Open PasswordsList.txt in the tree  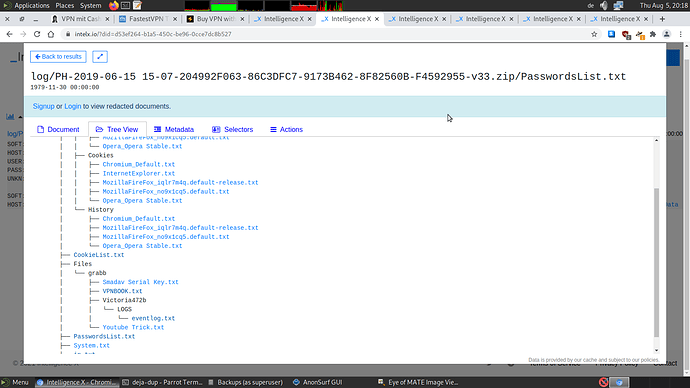[x=104, y=337]
